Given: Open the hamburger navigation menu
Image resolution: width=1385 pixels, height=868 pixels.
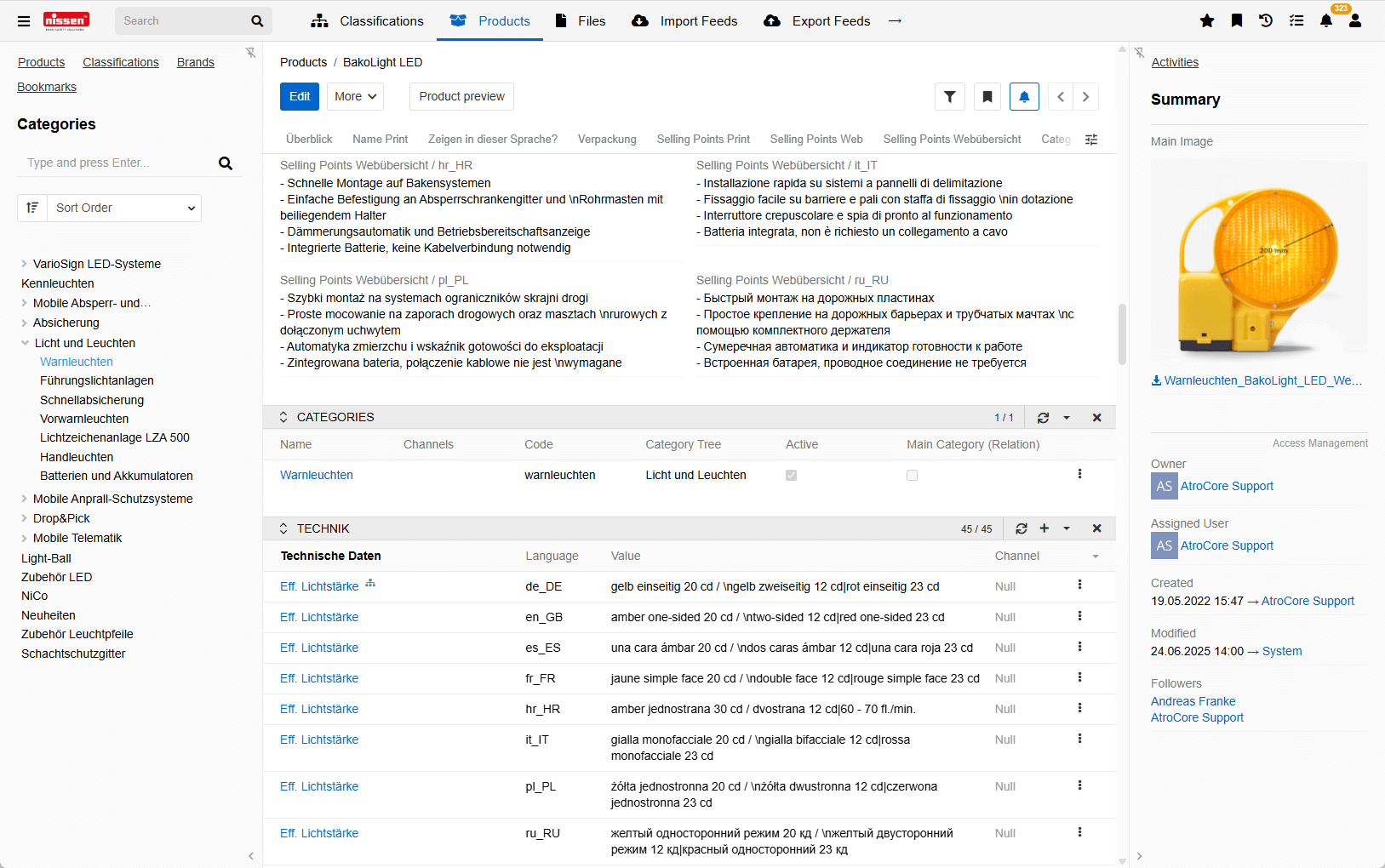Looking at the screenshot, I should (x=24, y=21).
